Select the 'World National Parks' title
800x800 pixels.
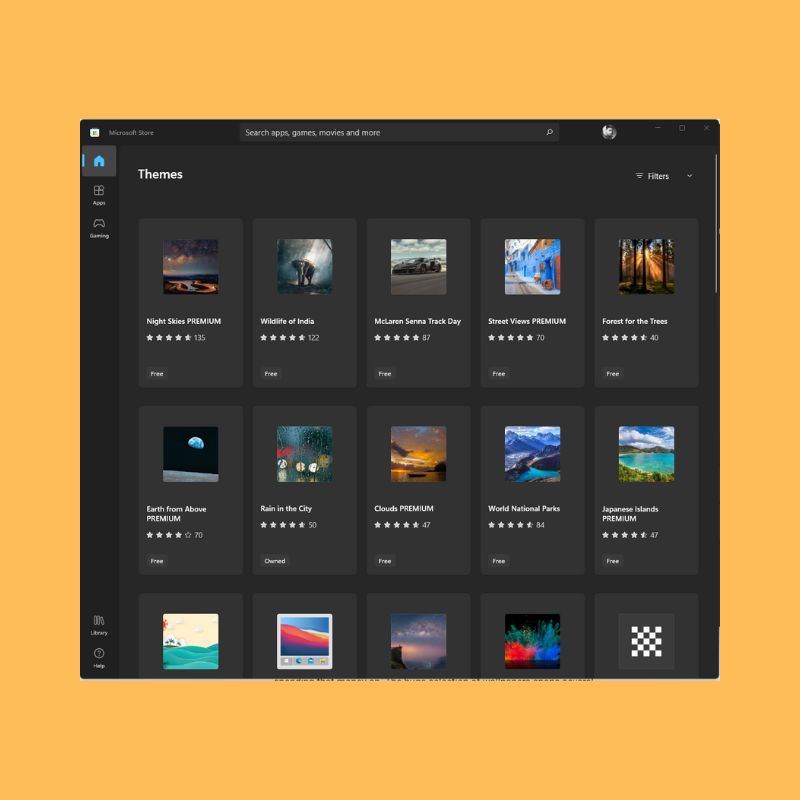(x=524, y=509)
